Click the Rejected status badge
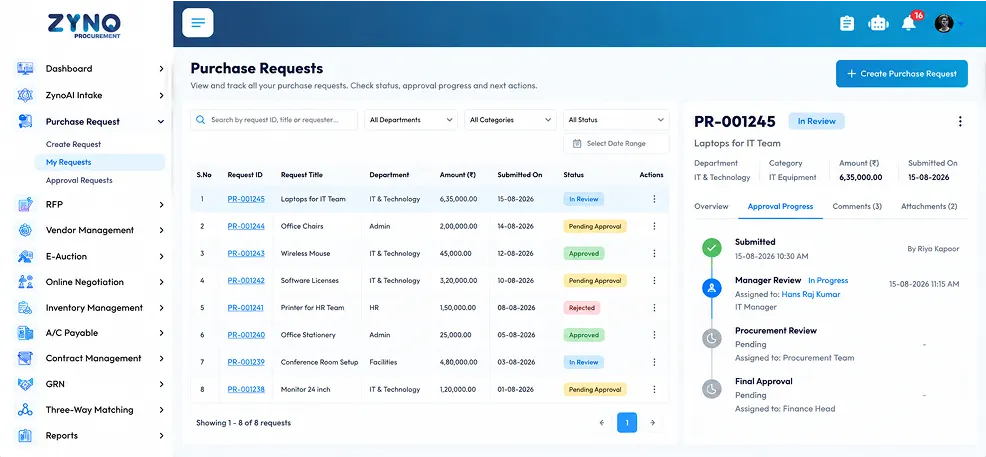Viewport: 986px width, 457px height. click(582, 308)
